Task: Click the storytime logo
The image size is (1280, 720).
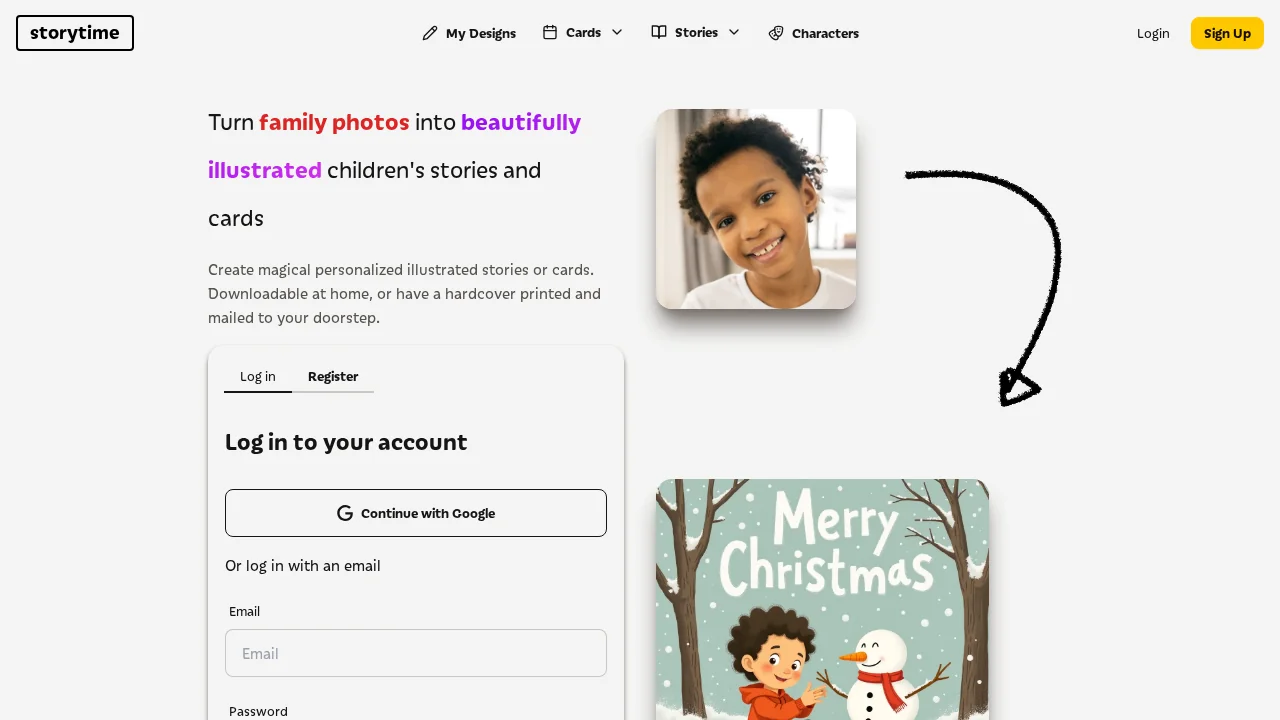Action: [75, 33]
